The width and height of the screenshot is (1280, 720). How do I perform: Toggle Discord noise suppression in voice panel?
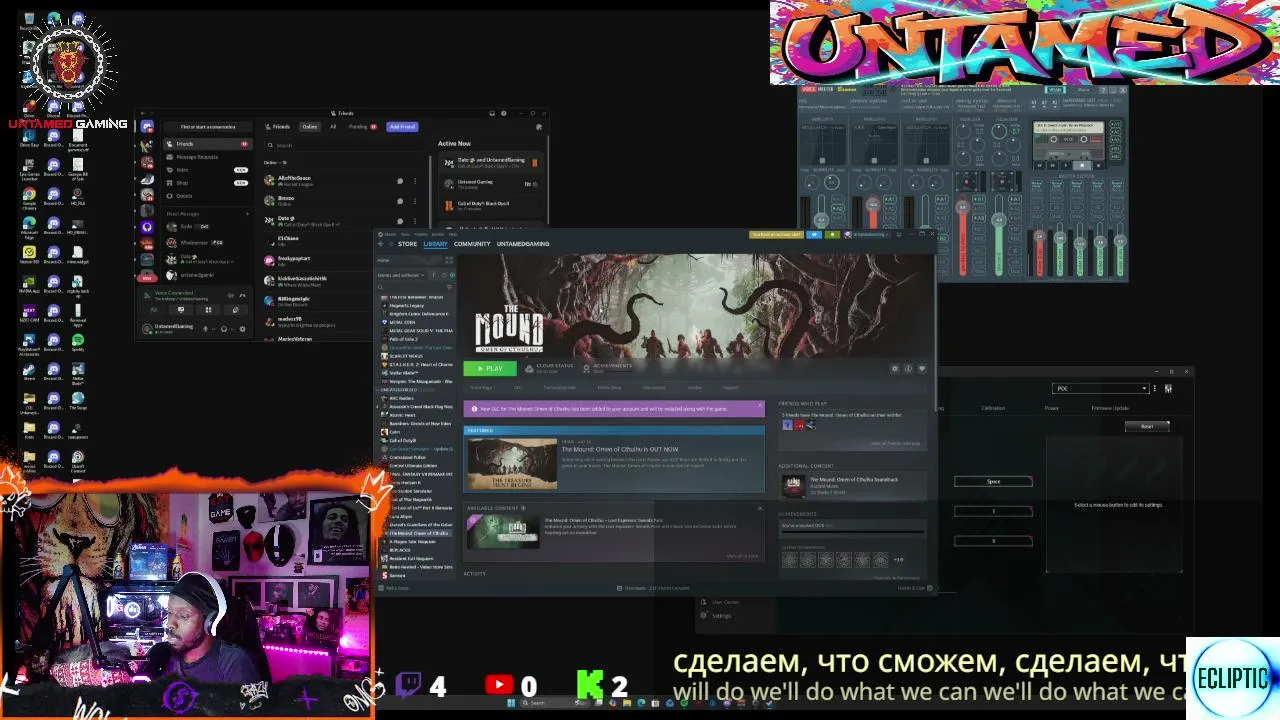231,295
